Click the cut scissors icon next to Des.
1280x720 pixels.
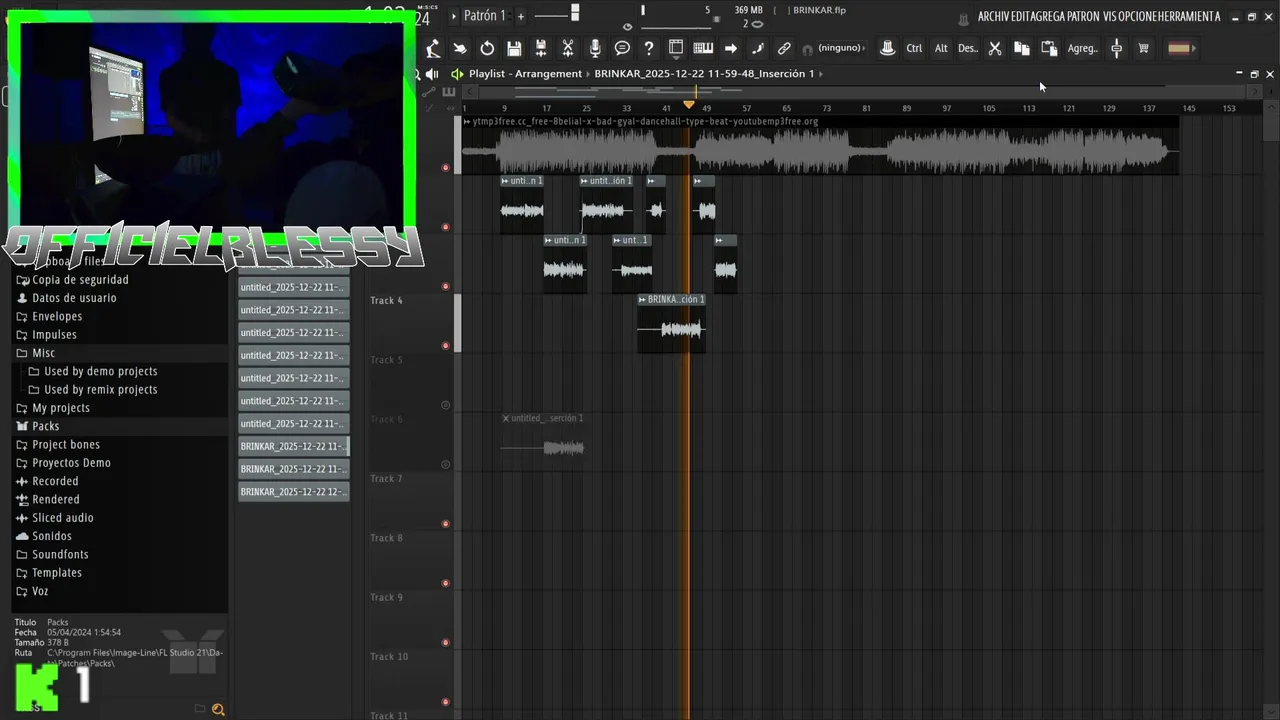[x=995, y=48]
